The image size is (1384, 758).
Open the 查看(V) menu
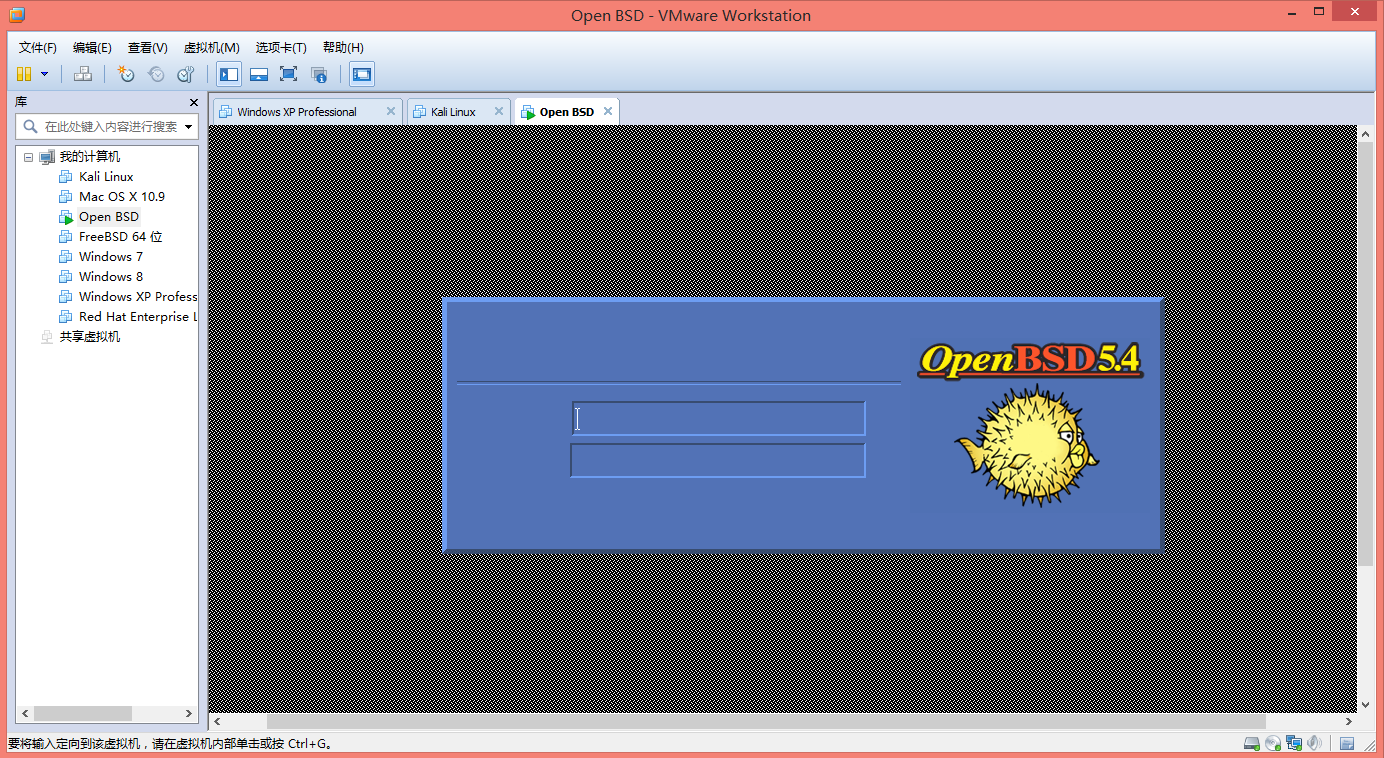click(x=147, y=47)
